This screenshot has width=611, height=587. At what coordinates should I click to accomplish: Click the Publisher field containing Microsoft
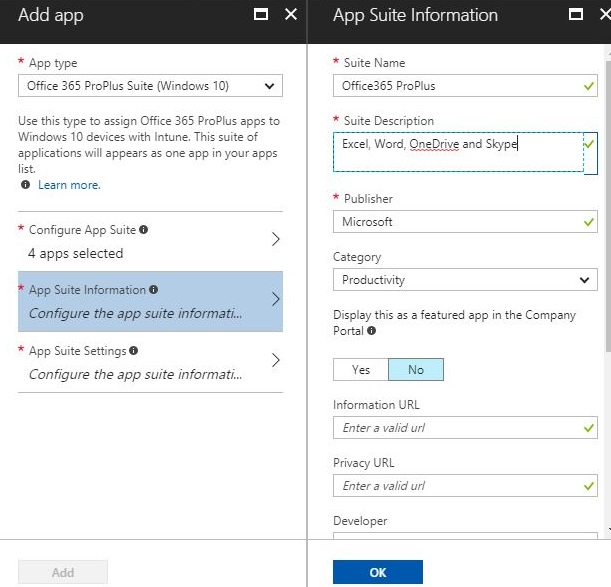pyautogui.click(x=465, y=222)
